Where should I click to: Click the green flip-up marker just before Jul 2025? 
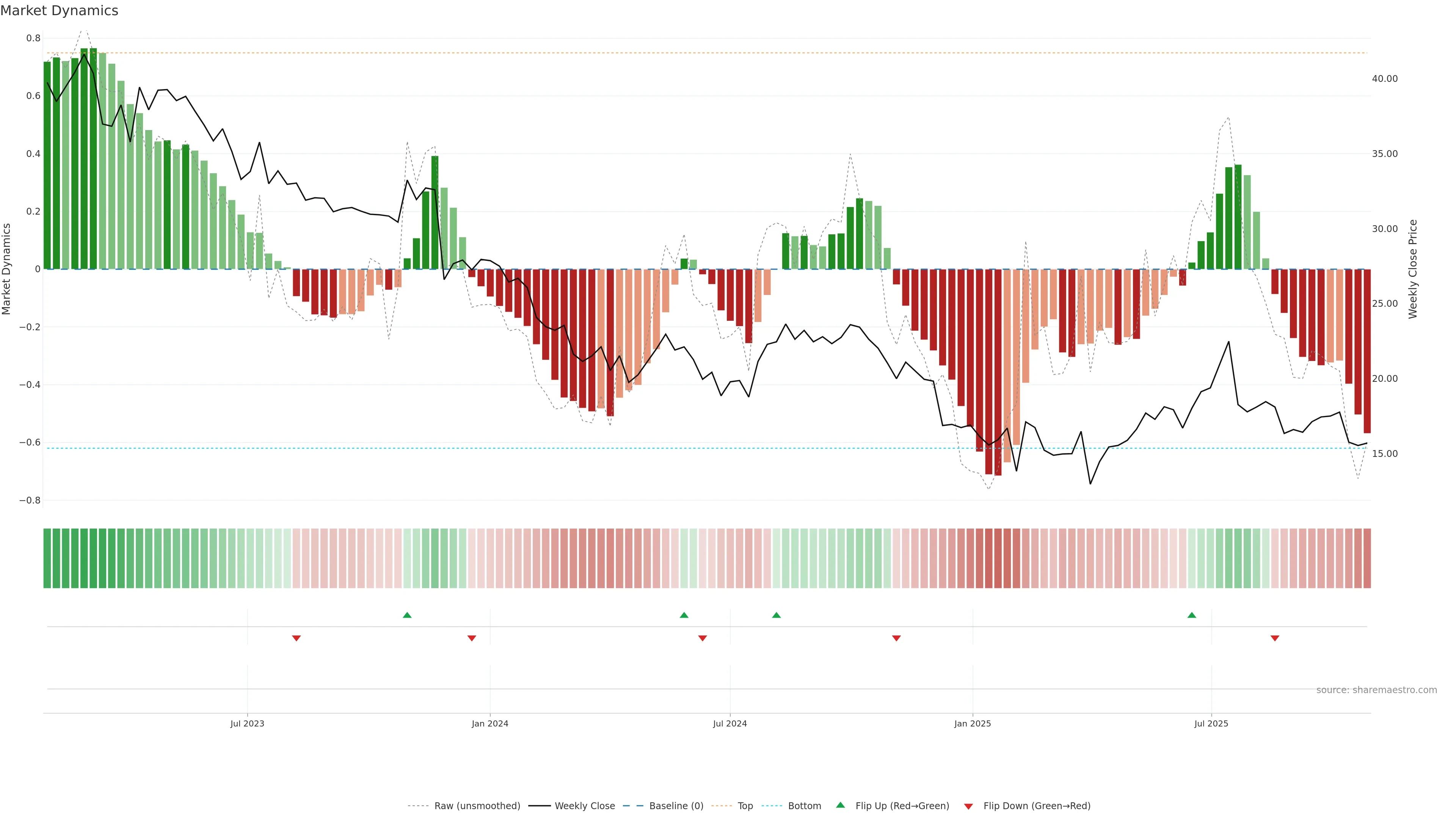[x=1191, y=615]
